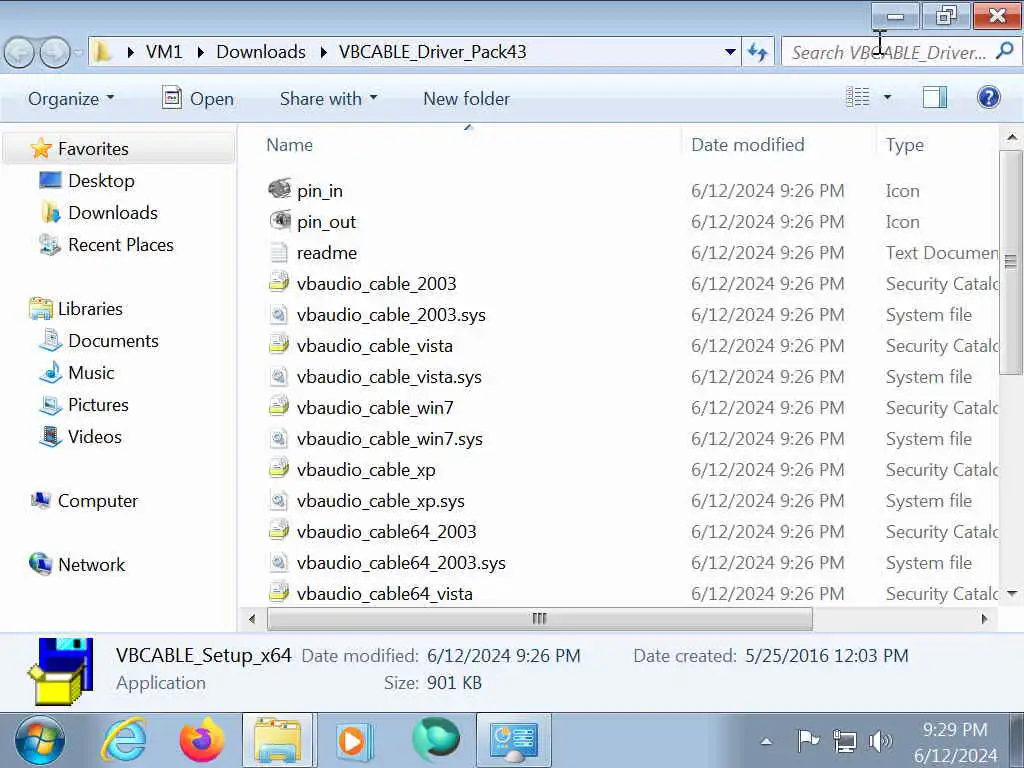Launch Firefox from the taskbar

(202, 740)
